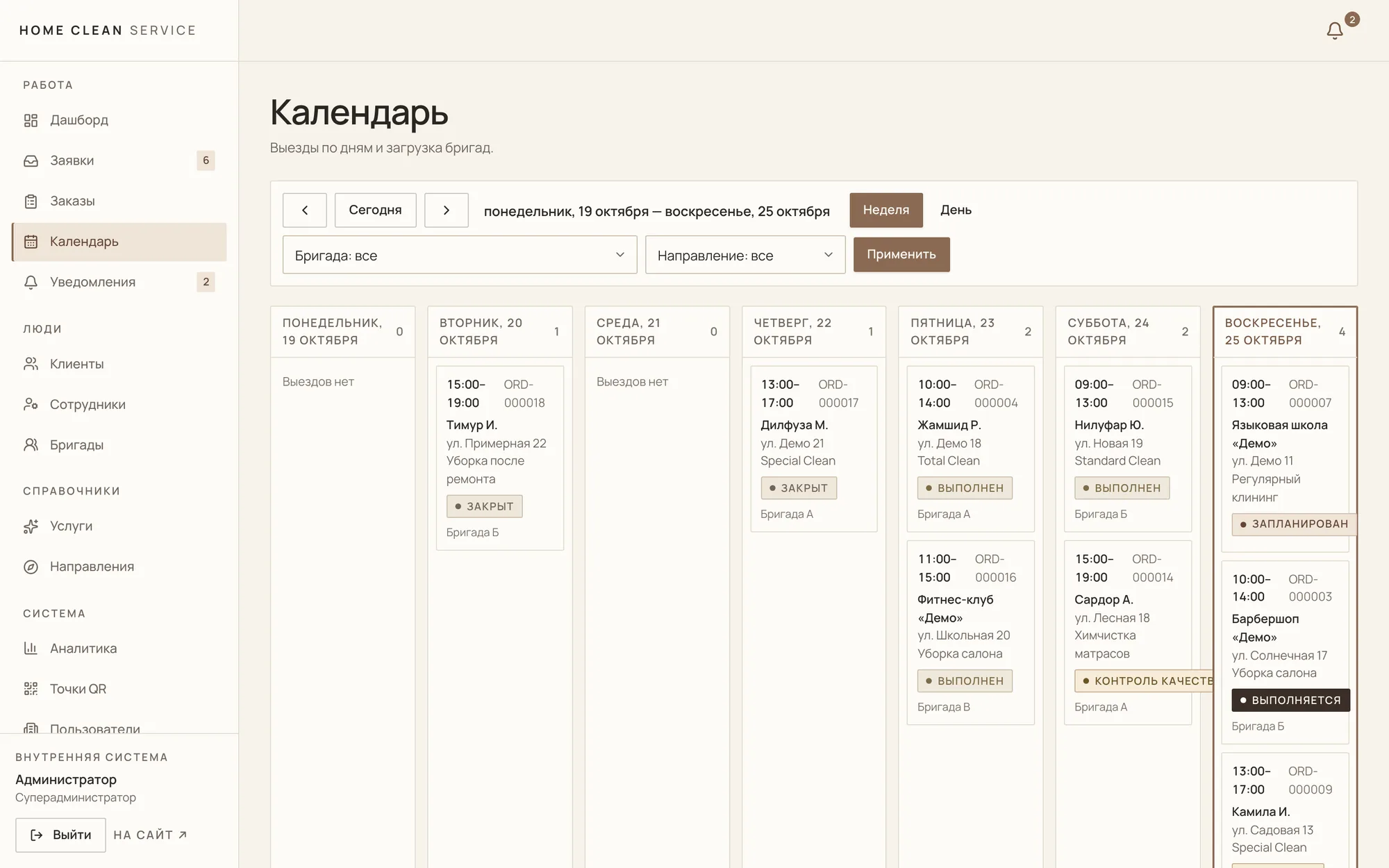This screenshot has height=868, width=1389.
Task: Click the HOME CLEAN SERVICE logo
Action: tap(108, 31)
